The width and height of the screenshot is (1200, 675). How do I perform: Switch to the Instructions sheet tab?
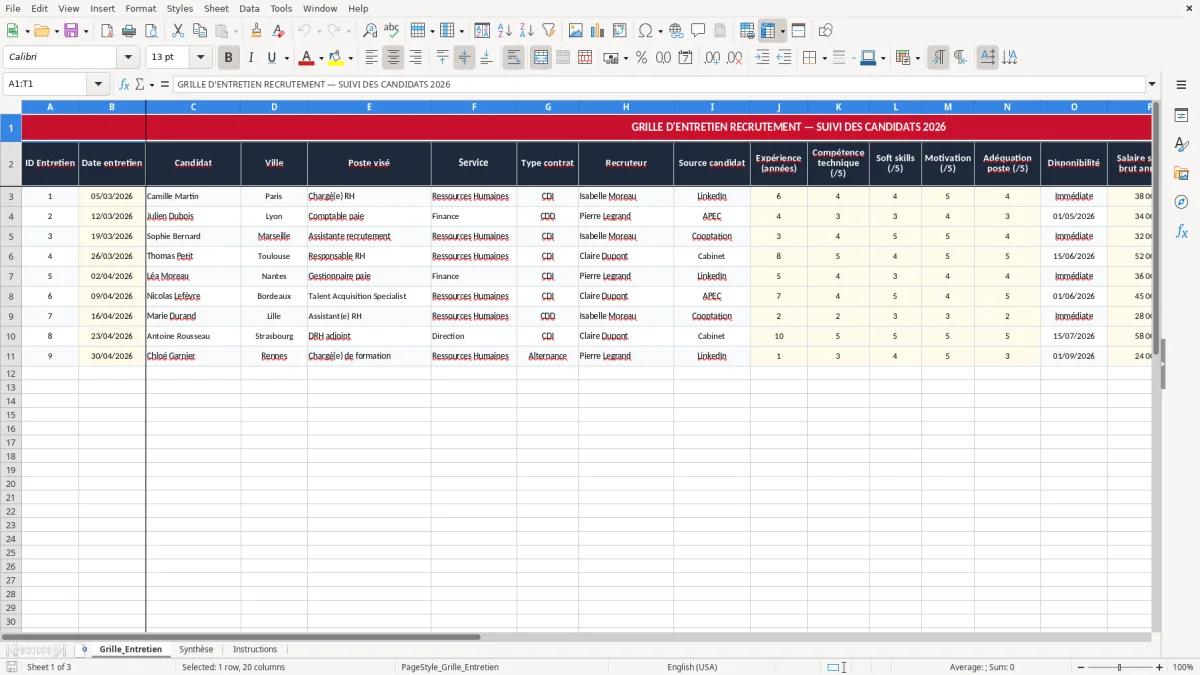coord(255,649)
